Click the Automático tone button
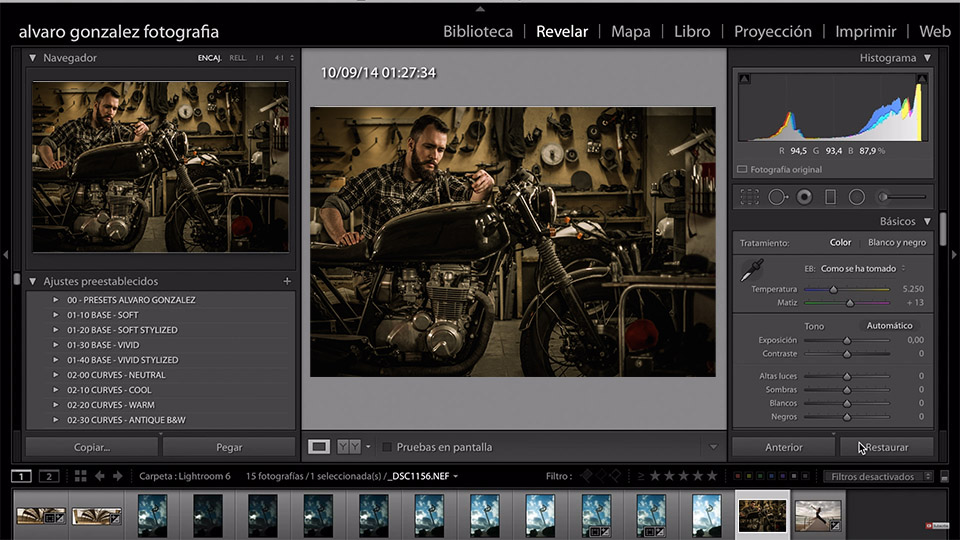960x540 pixels. pyautogui.click(x=889, y=326)
